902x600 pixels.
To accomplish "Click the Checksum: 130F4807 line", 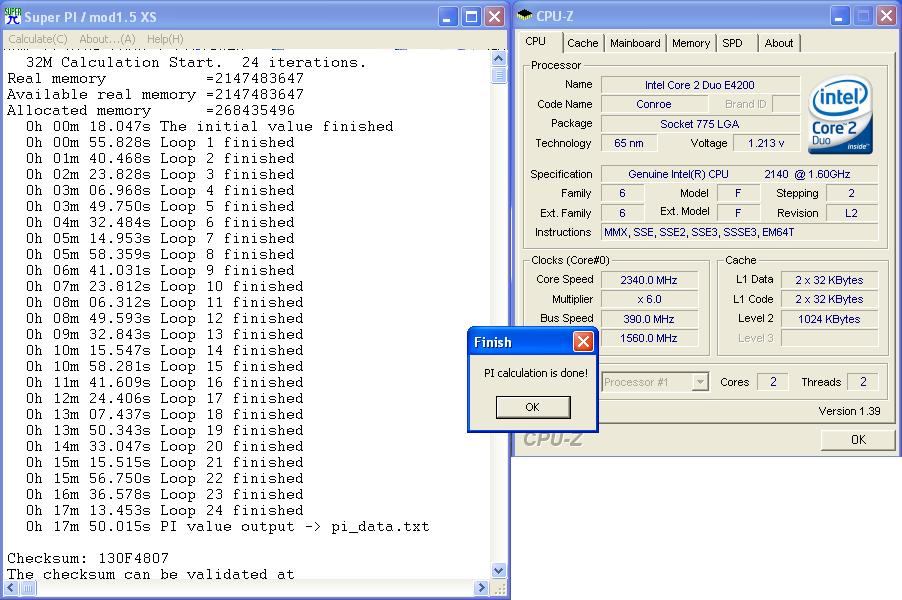I will [88, 559].
